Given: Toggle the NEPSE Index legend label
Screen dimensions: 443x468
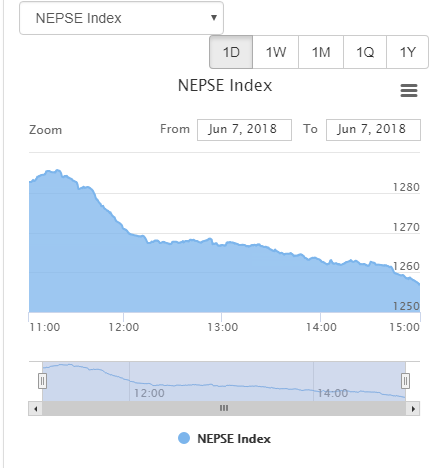Looking at the screenshot, I should (x=234, y=439).
